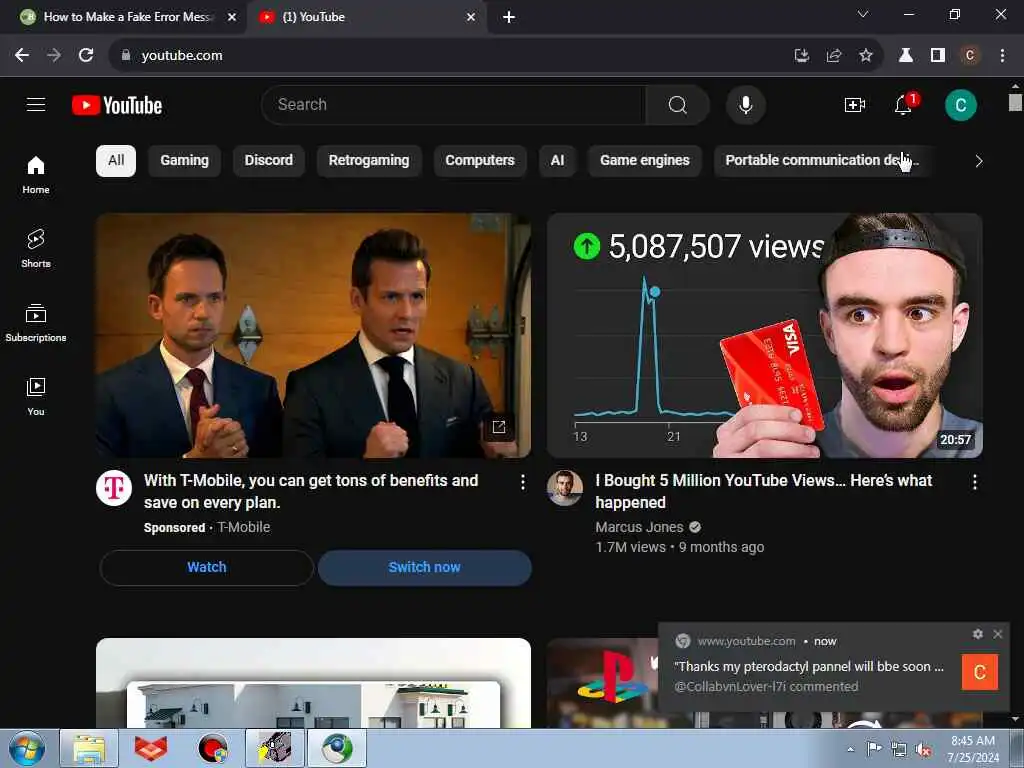Toggle the browser side panel icon
1024x768 pixels.
pos(938,56)
